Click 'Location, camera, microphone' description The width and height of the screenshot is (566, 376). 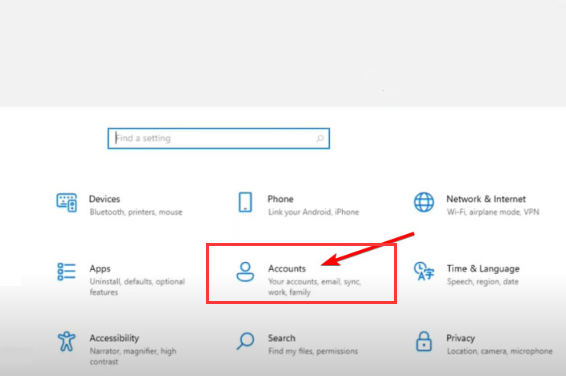(x=500, y=351)
